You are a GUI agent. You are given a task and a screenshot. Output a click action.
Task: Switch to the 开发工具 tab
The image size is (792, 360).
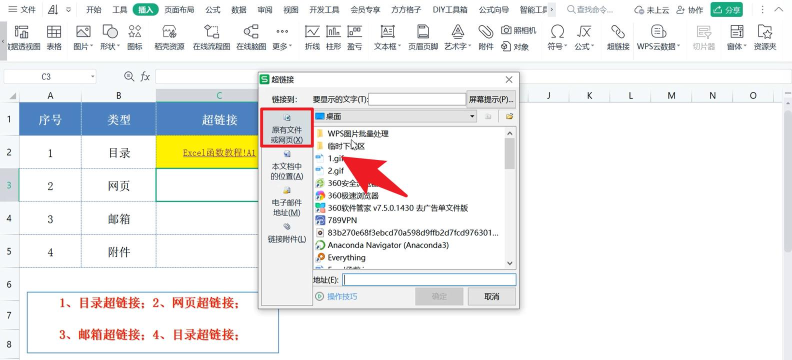[x=324, y=10]
